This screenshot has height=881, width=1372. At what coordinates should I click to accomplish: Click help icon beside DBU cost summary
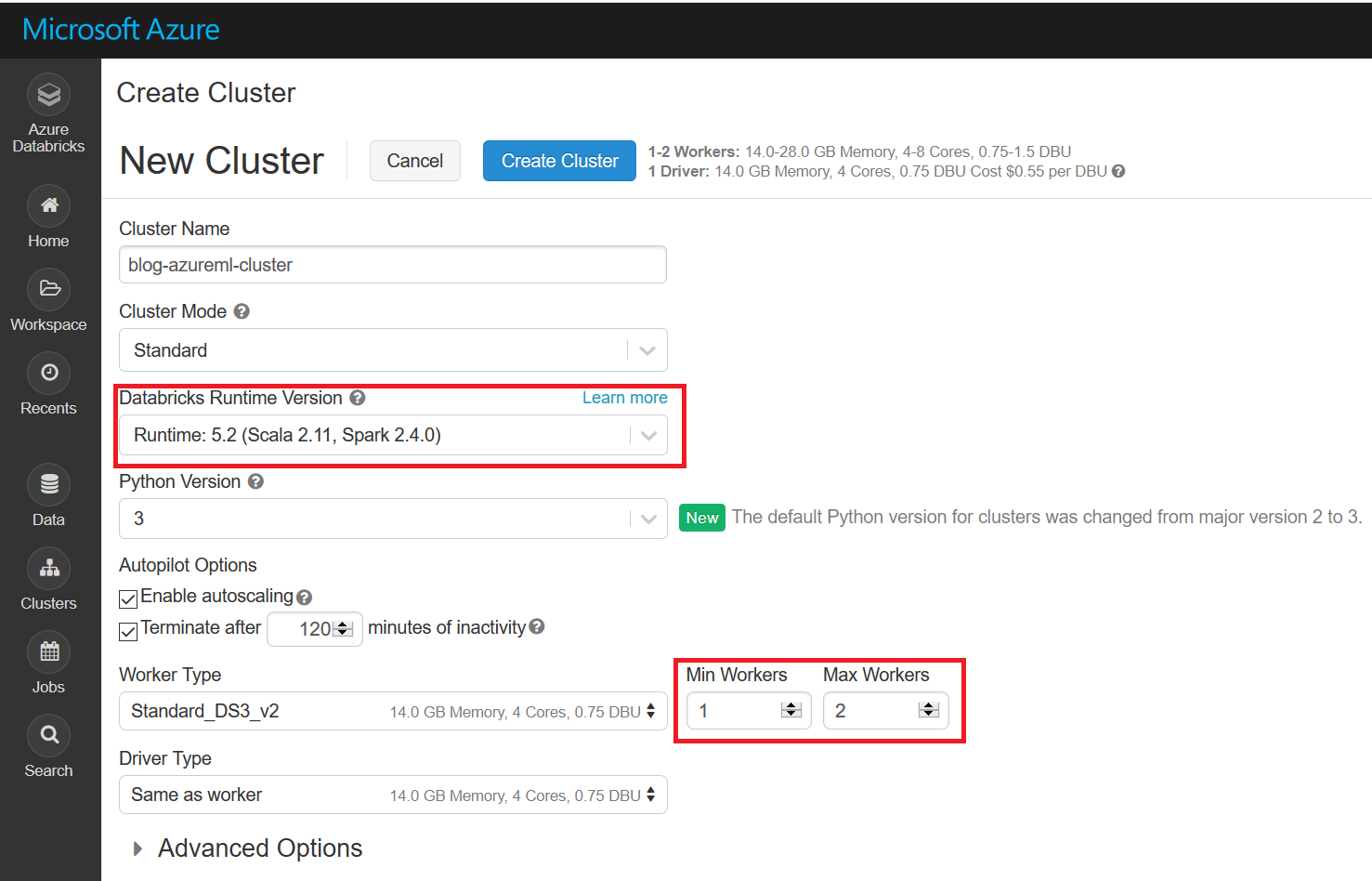click(x=1118, y=171)
